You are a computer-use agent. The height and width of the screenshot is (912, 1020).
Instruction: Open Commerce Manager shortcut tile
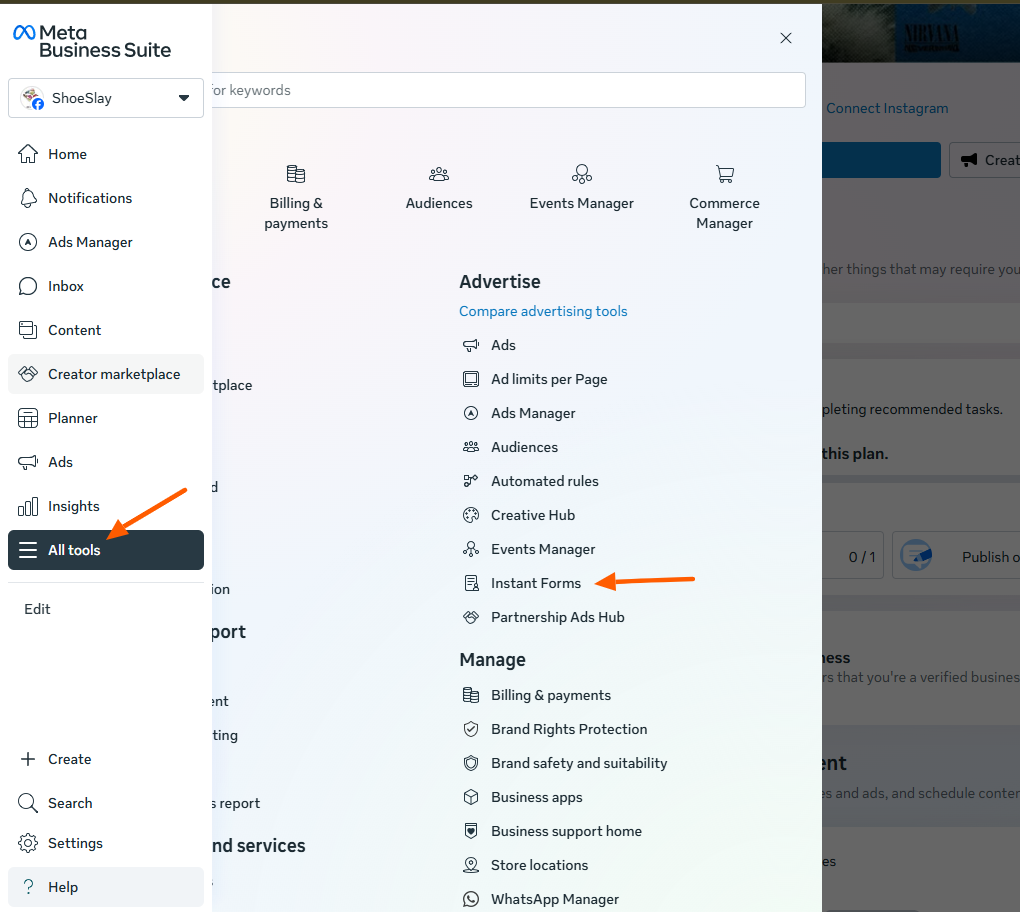click(x=725, y=197)
